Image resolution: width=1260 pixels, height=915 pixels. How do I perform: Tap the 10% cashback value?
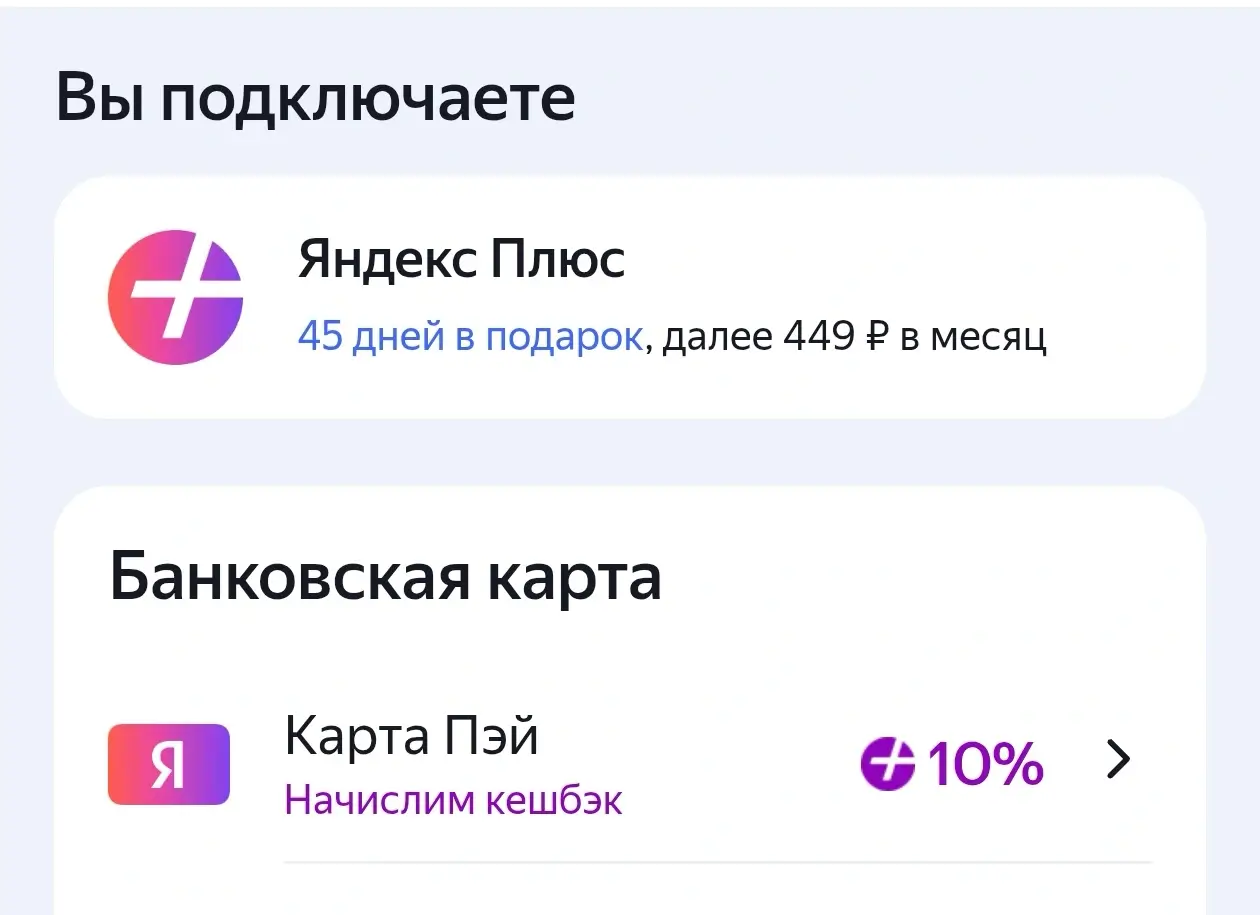985,764
